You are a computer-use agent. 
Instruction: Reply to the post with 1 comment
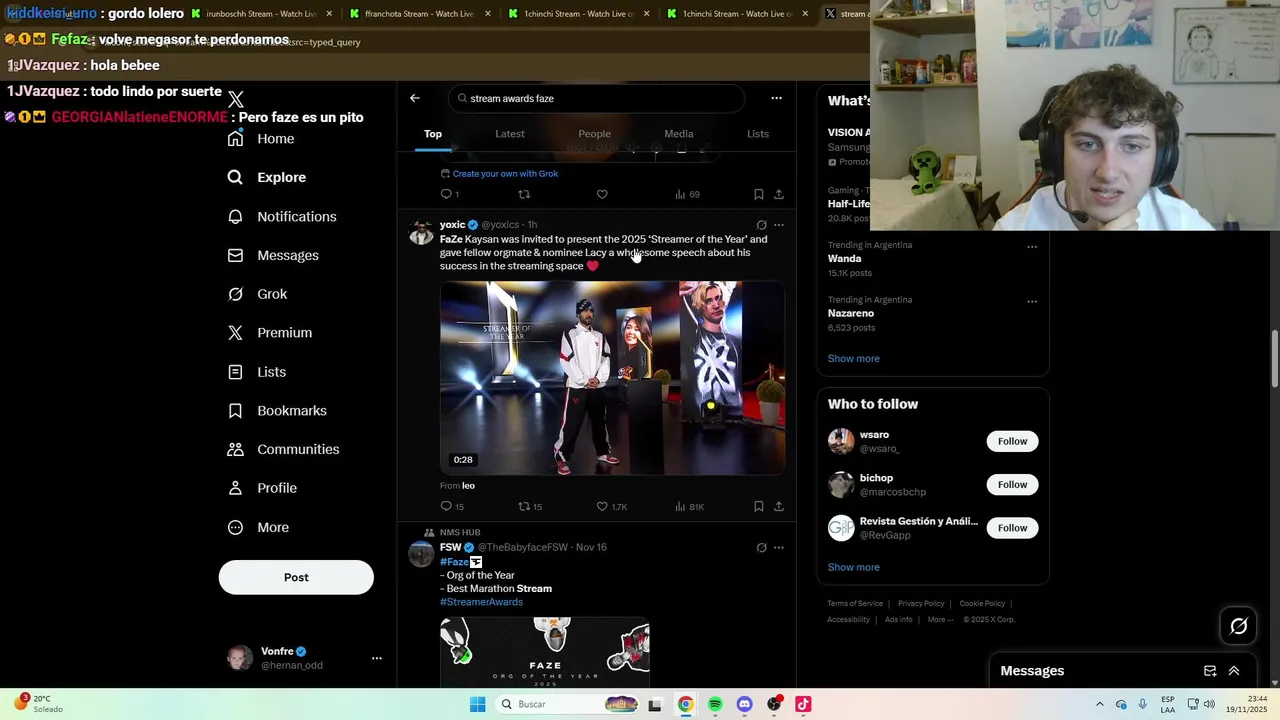[x=450, y=194]
